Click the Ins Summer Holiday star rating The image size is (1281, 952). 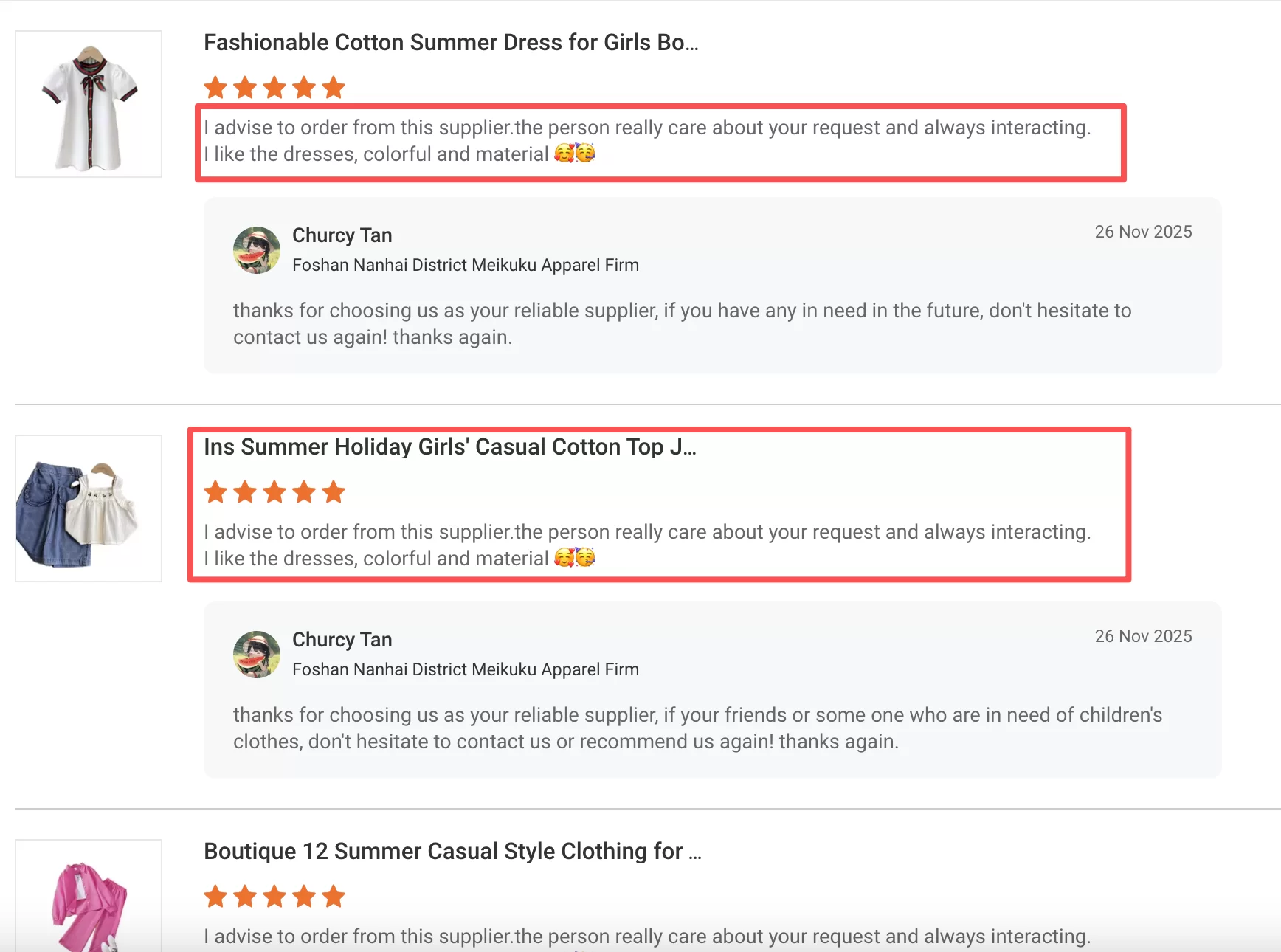[274, 492]
